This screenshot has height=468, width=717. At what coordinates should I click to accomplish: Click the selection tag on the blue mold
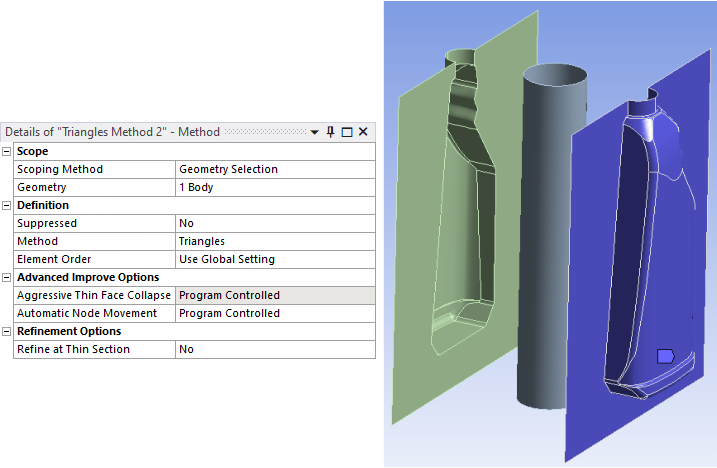[665, 356]
